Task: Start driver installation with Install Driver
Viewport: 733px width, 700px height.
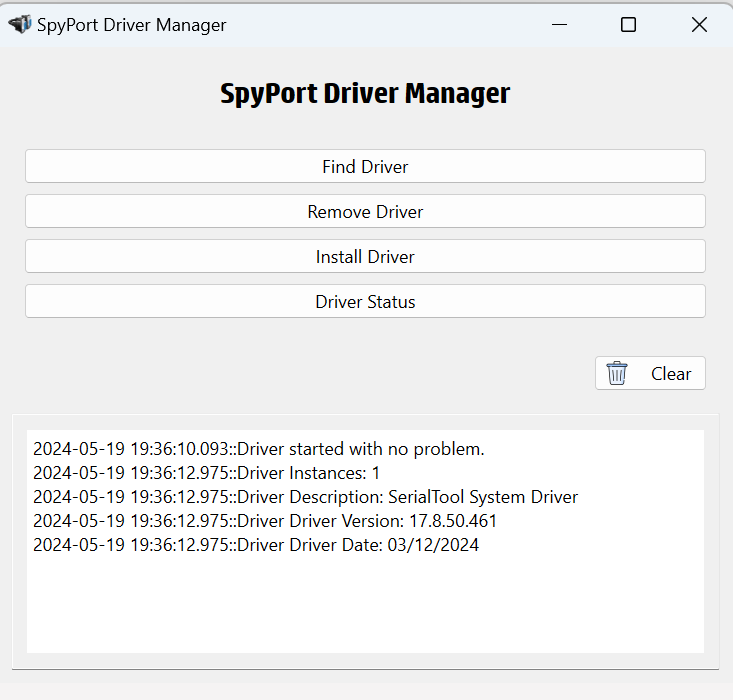Action: 365,256
